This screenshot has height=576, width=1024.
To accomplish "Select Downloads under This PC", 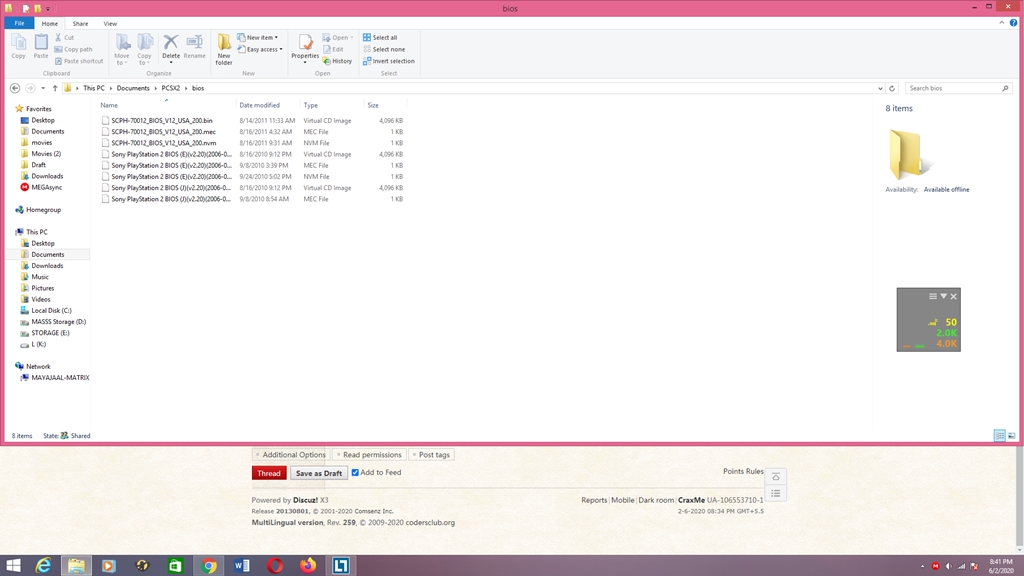I will 47,266.
